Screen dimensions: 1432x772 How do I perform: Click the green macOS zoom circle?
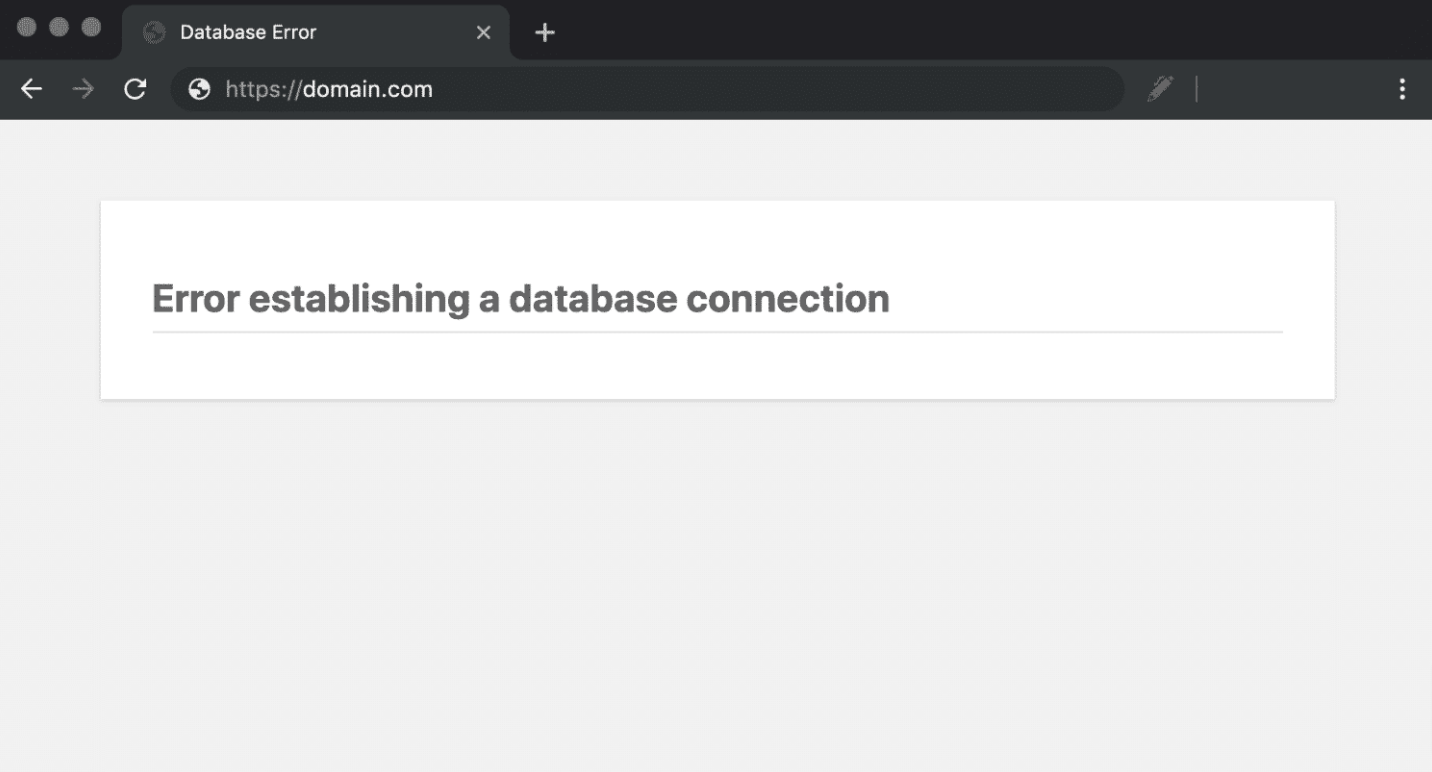pos(93,27)
